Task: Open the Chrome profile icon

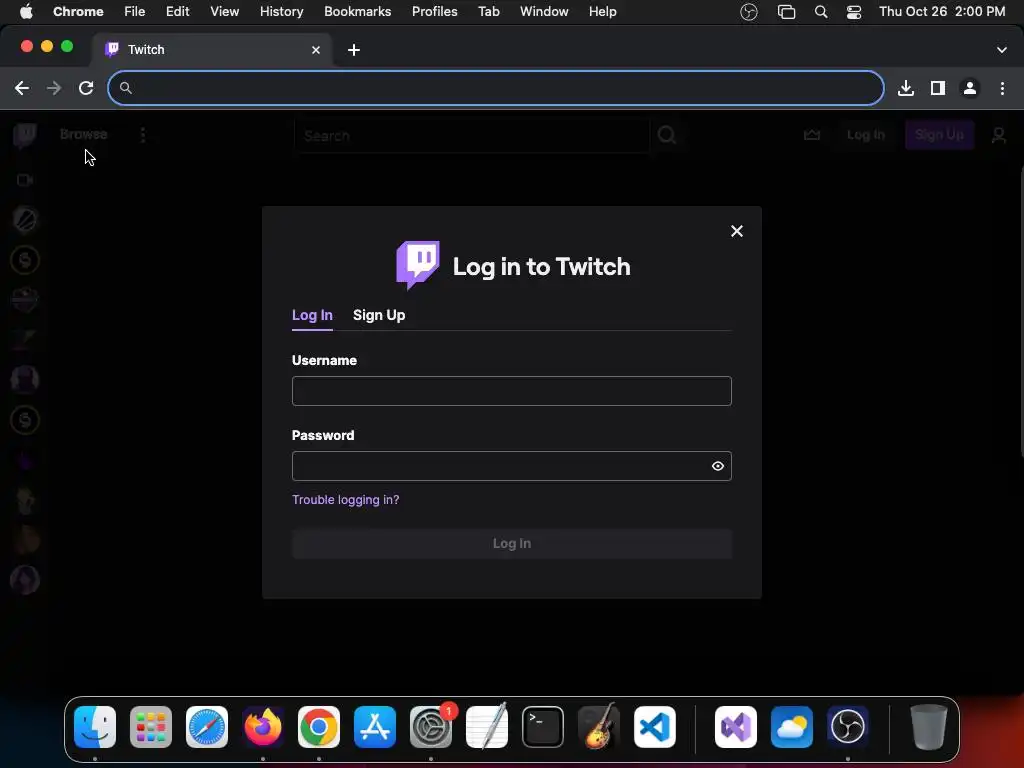Action: coord(970,88)
